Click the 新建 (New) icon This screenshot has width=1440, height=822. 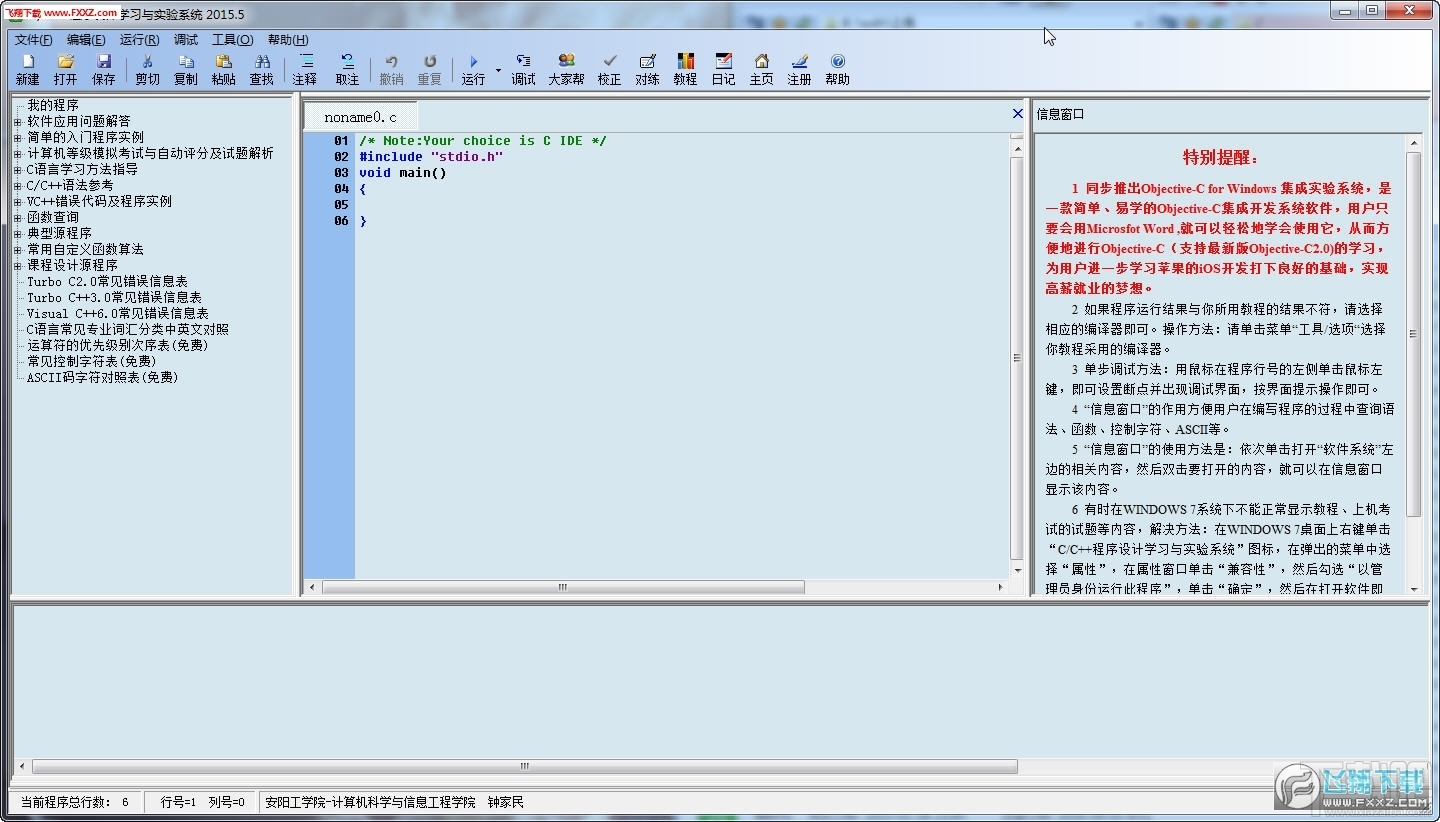tap(27, 68)
